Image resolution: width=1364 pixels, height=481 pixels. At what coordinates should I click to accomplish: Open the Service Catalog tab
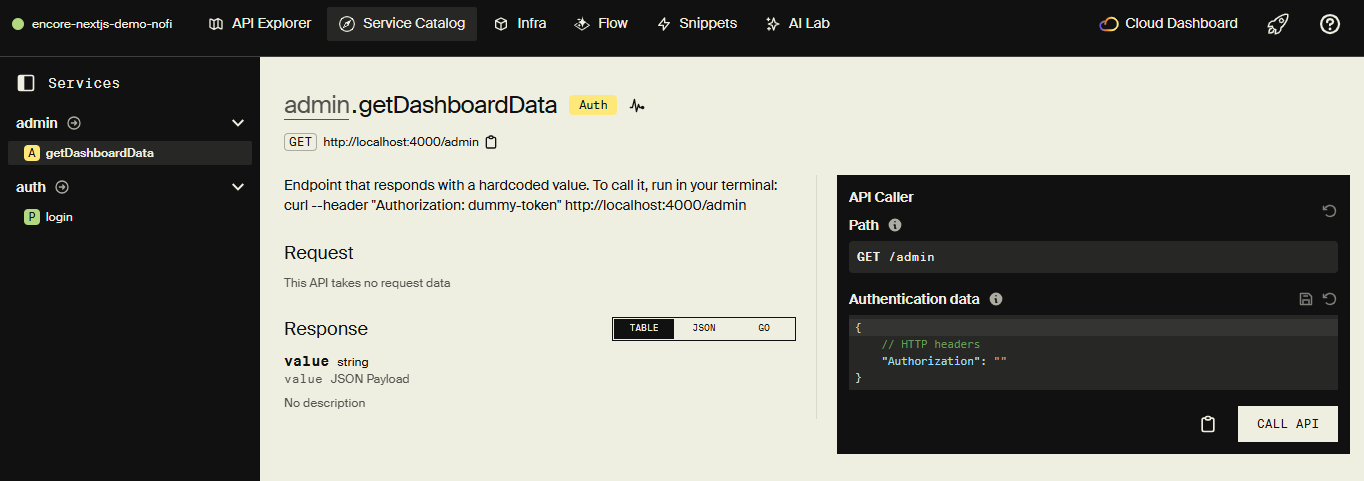[402, 23]
